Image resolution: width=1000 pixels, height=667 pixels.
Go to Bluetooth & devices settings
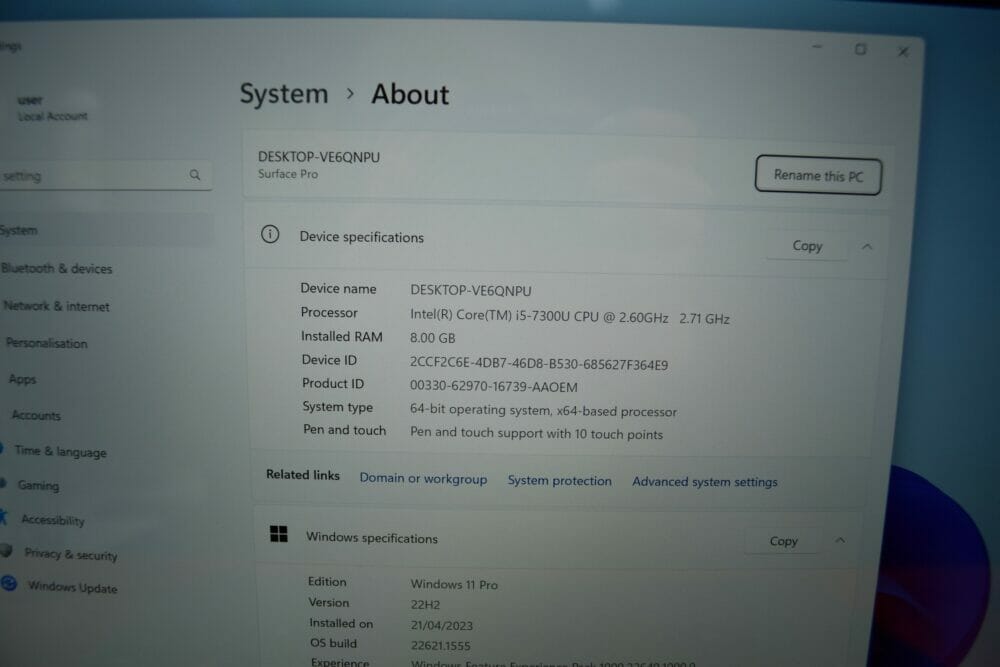57,268
